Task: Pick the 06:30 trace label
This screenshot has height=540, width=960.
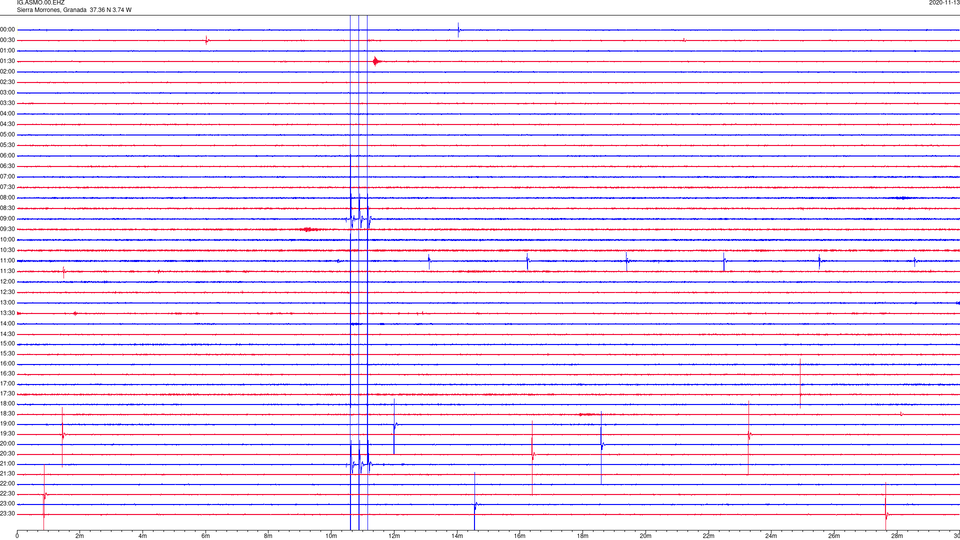Action: pos(8,166)
